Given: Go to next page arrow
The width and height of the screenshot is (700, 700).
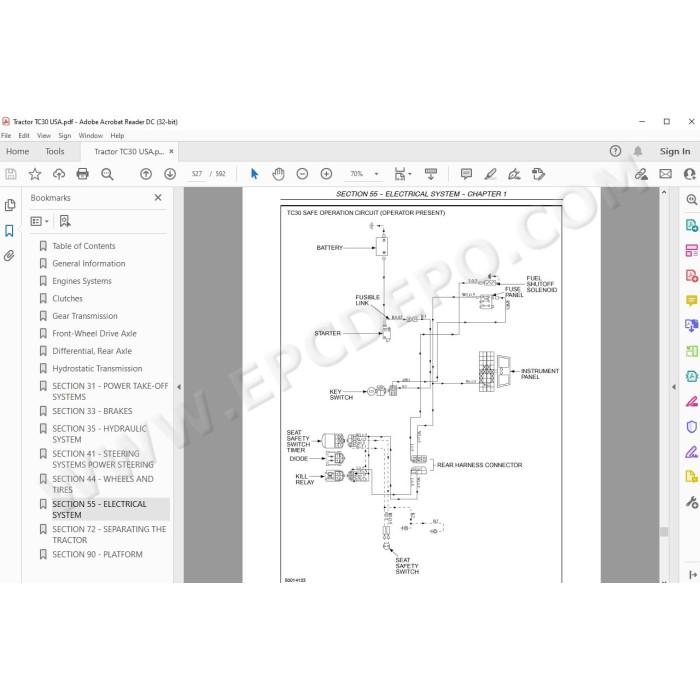Looking at the screenshot, I should coord(170,174).
